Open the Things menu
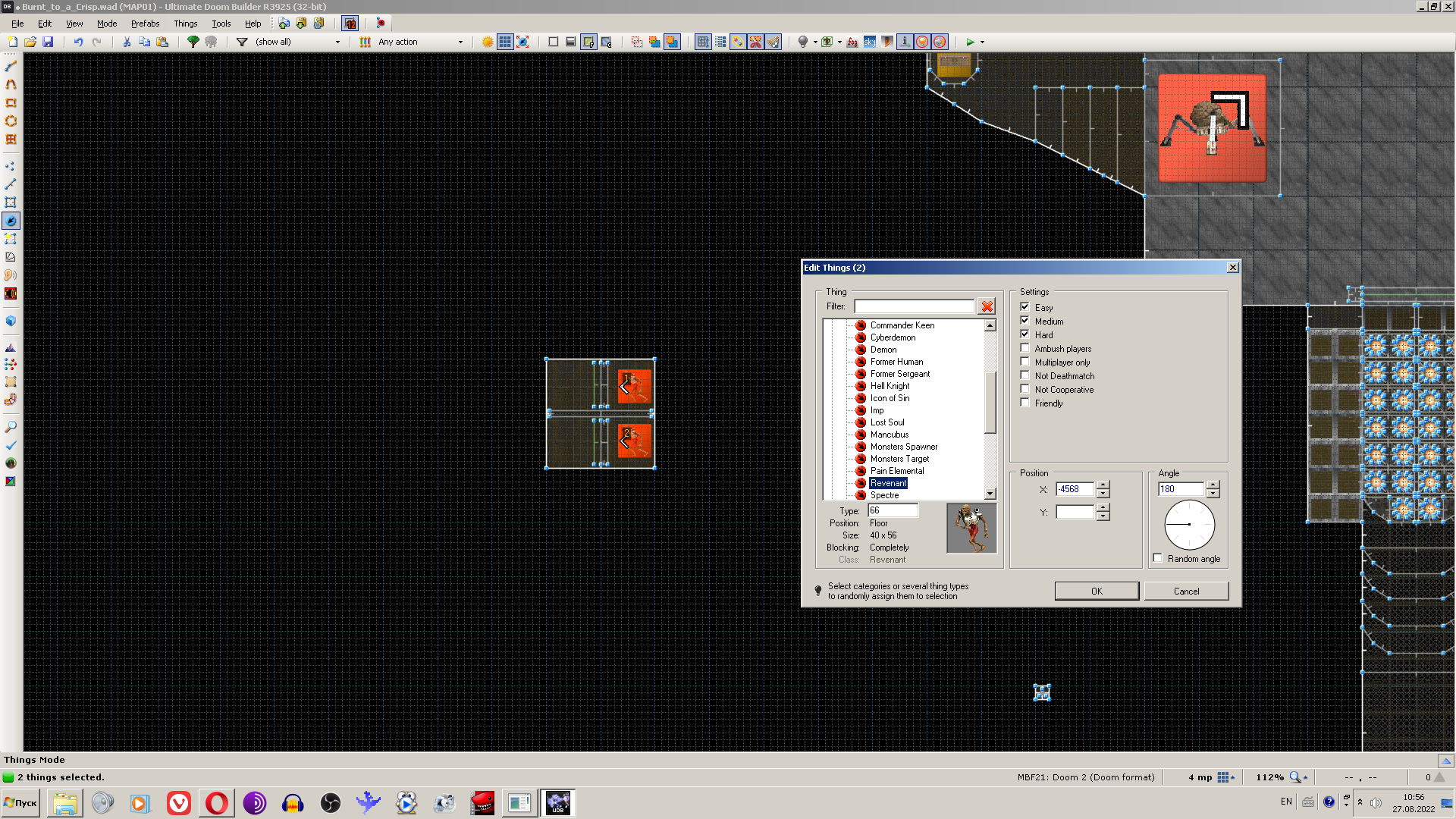1456x819 pixels. 185,24
